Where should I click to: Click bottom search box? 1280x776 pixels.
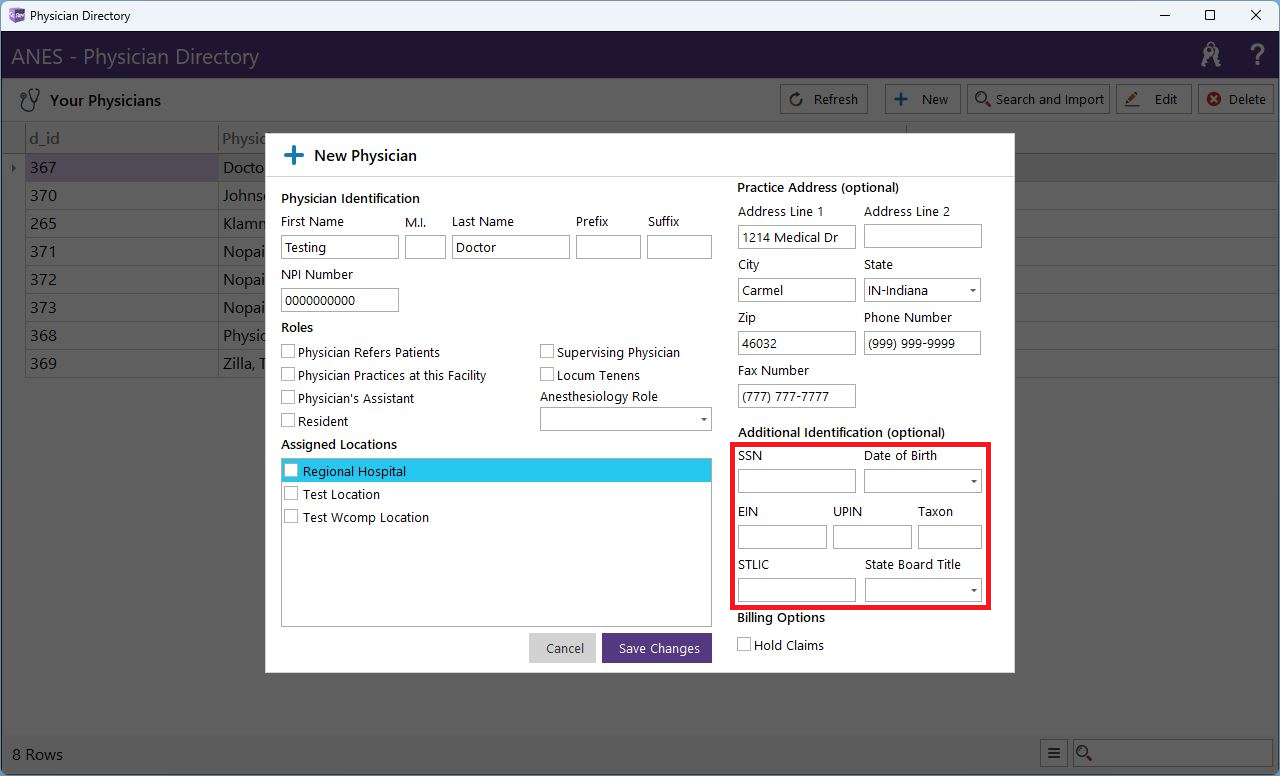click(x=1173, y=754)
